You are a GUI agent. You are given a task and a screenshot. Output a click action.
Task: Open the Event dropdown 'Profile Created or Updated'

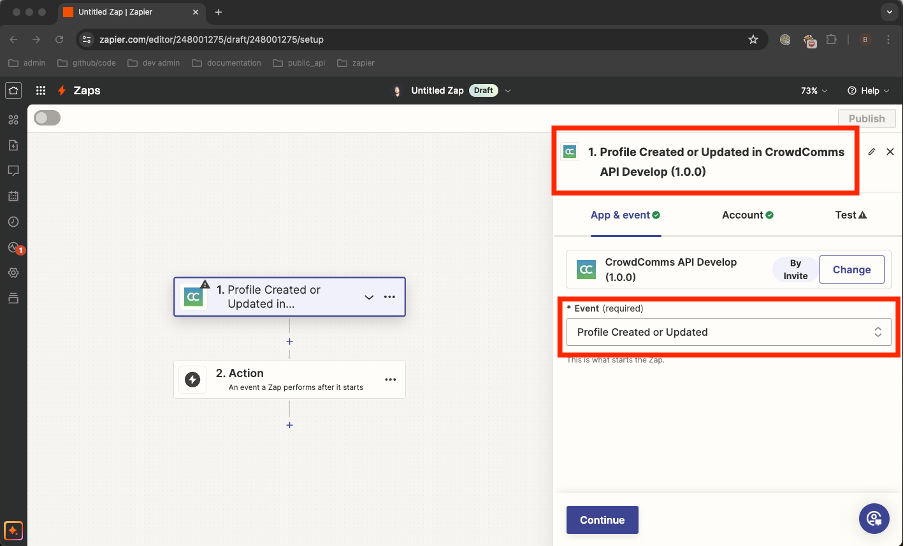pyautogui.click(x=728, y=332)
